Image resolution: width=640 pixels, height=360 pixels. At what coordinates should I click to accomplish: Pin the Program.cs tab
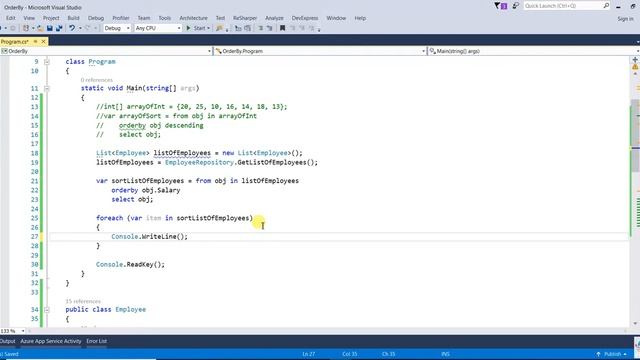[35, 42]
